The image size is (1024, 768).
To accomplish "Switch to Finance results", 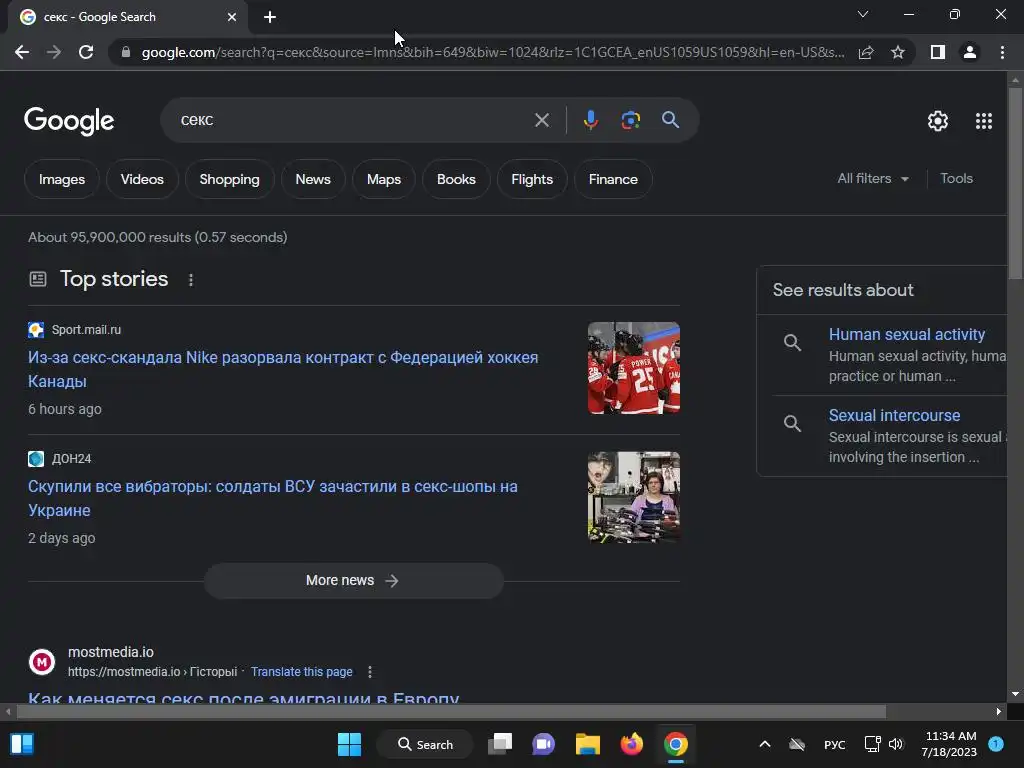I will coord(613,179).
